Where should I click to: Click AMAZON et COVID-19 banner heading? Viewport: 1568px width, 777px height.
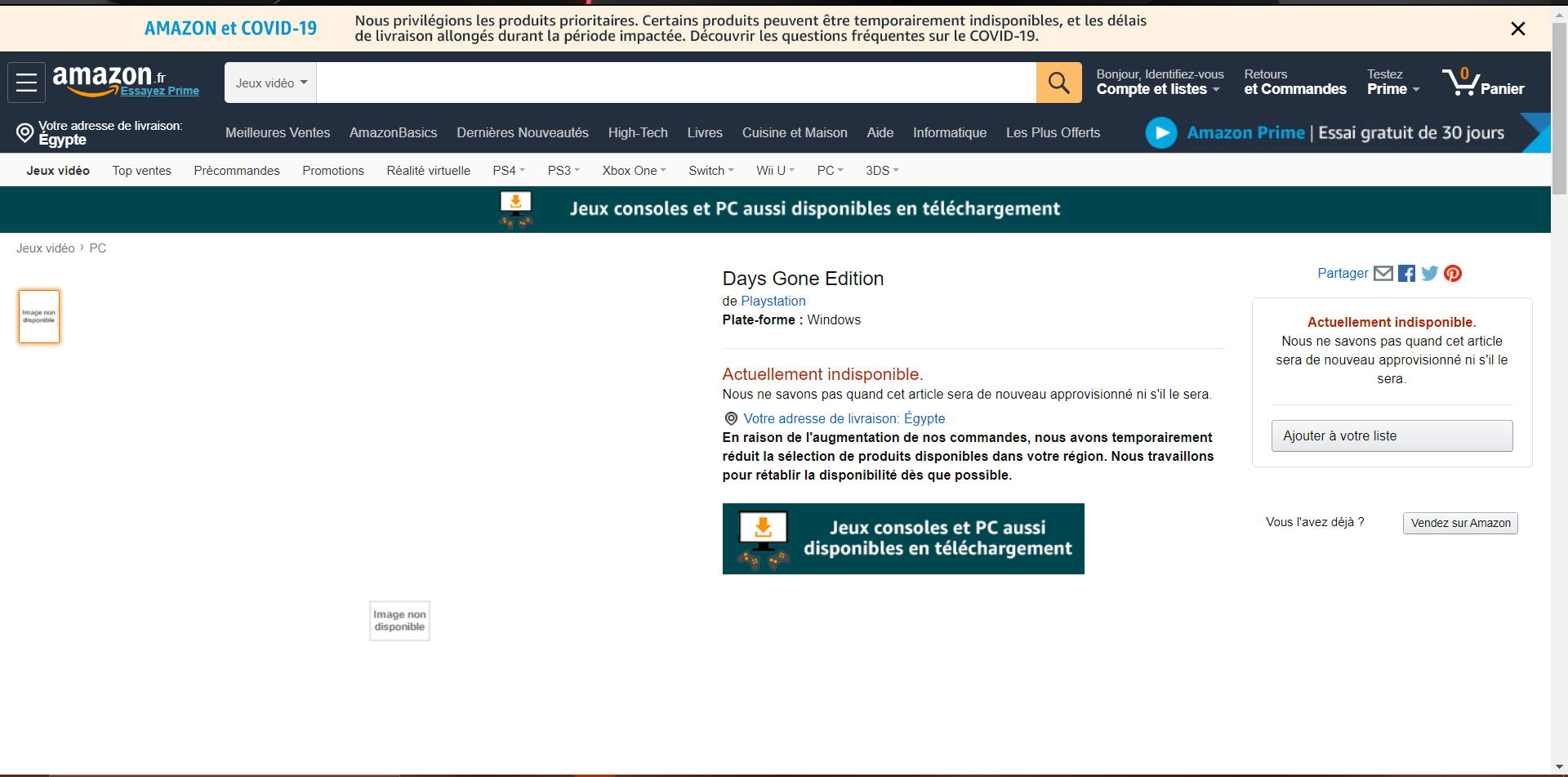(x=230, y=28)
